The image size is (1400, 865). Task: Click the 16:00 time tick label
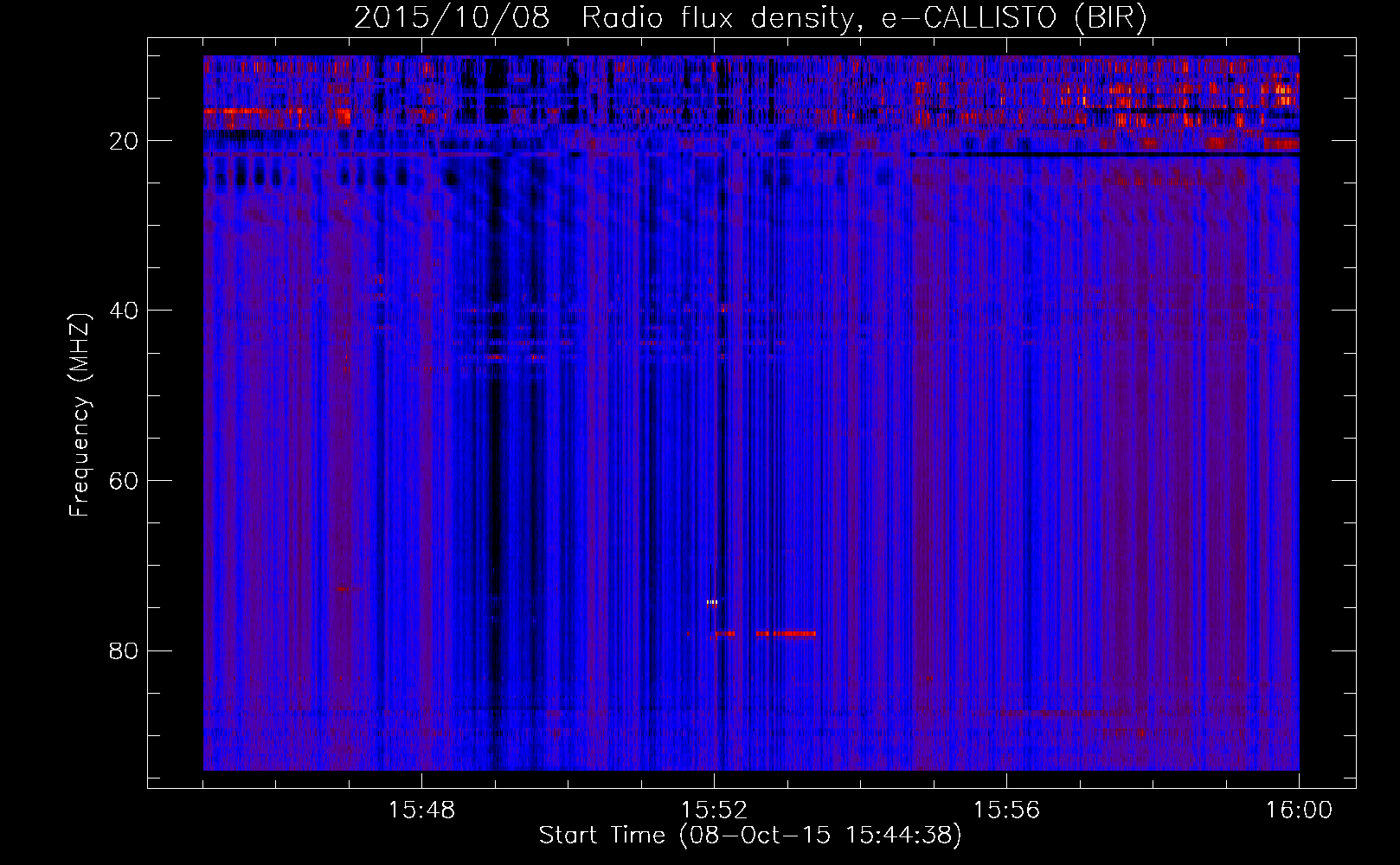click(x=1299, y=811)
